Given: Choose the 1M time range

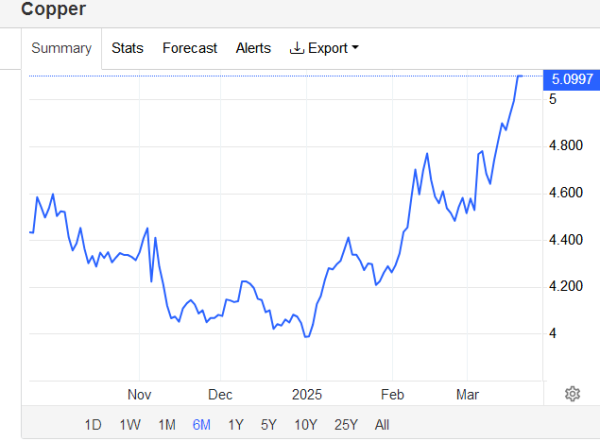Looking at the screenshot, I should click(167, 424).
